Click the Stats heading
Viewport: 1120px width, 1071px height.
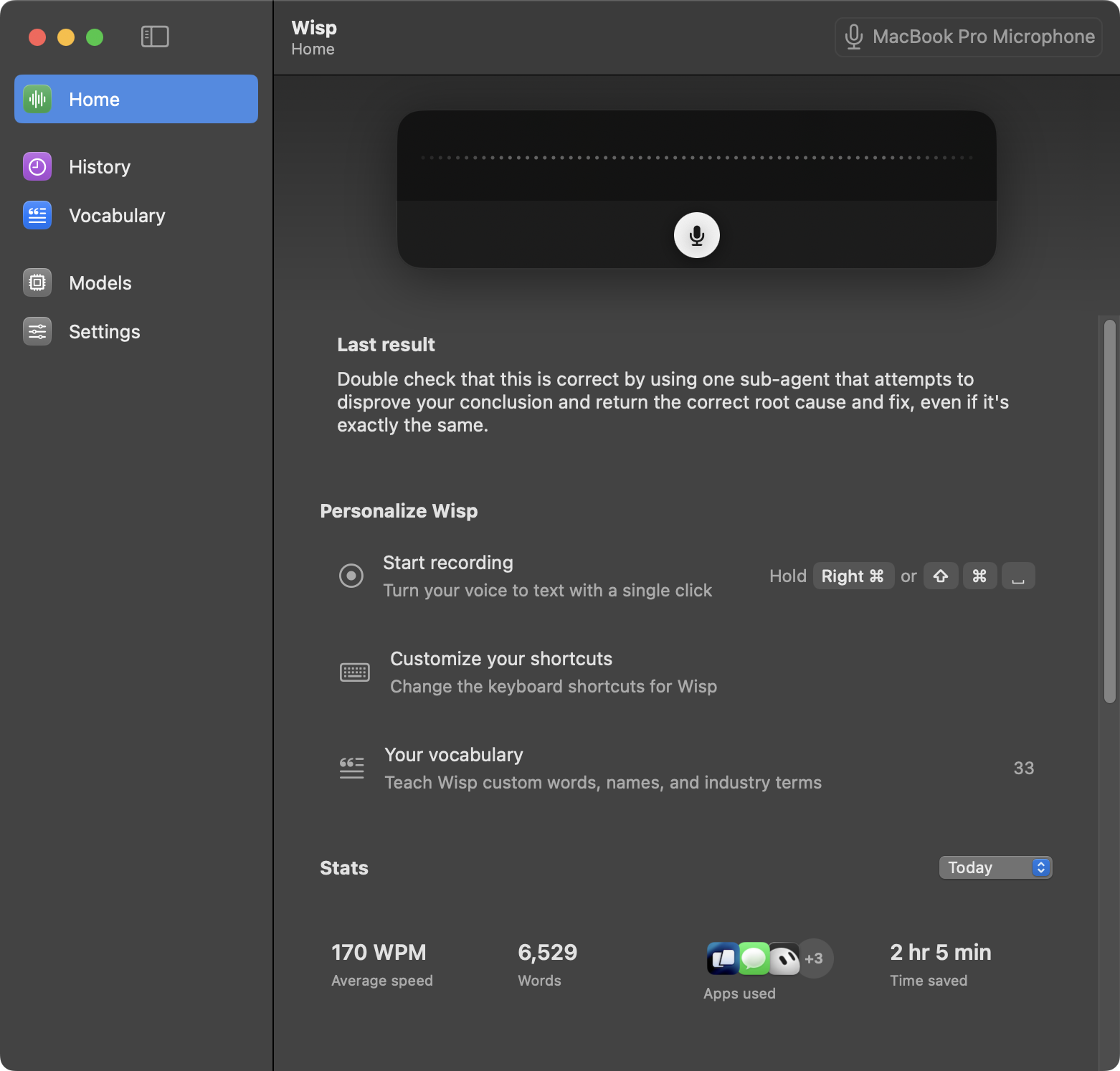pos(344,867)
